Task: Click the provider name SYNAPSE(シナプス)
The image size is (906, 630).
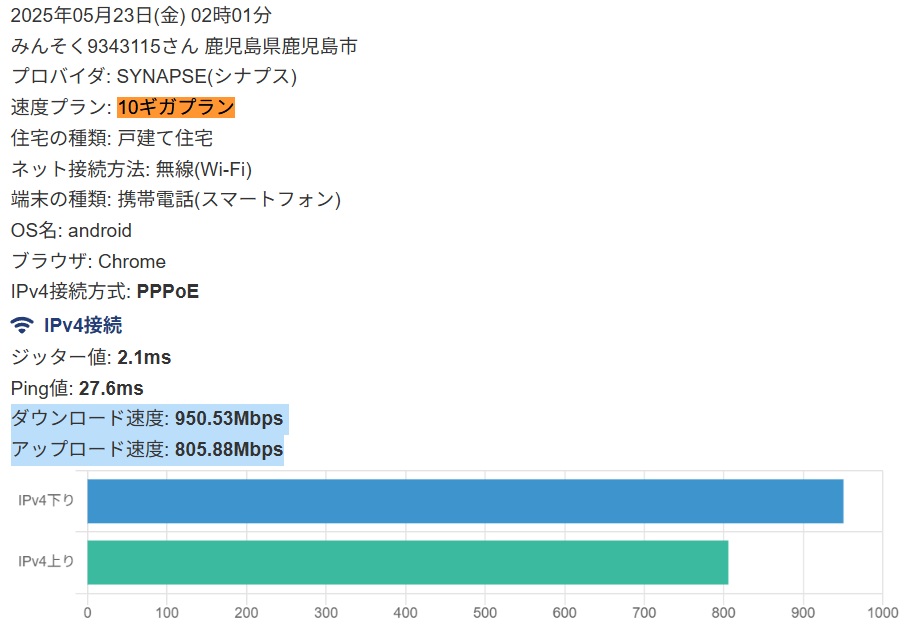Action: point(207,76)
